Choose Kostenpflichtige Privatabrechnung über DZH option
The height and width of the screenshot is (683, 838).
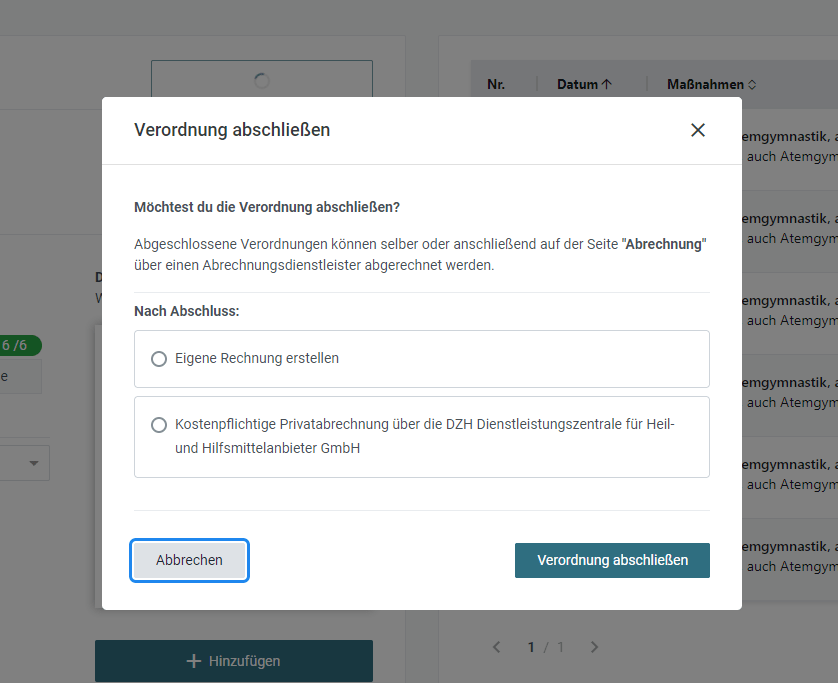coord(159,425)
